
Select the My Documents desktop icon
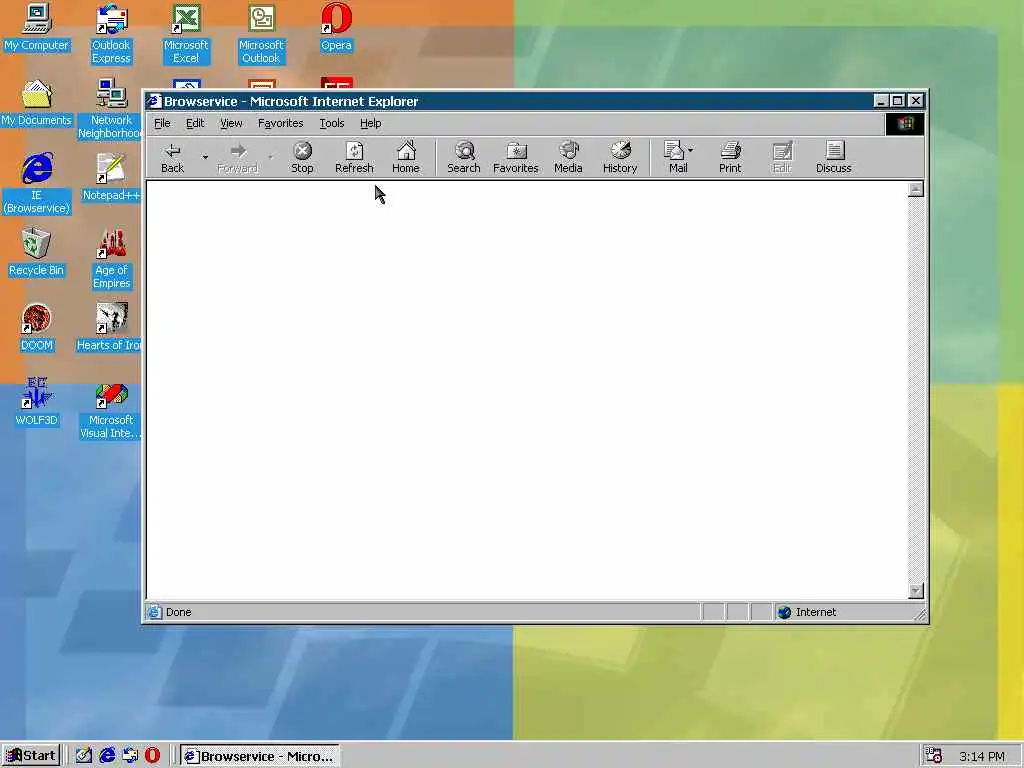(x=36, y=103)
